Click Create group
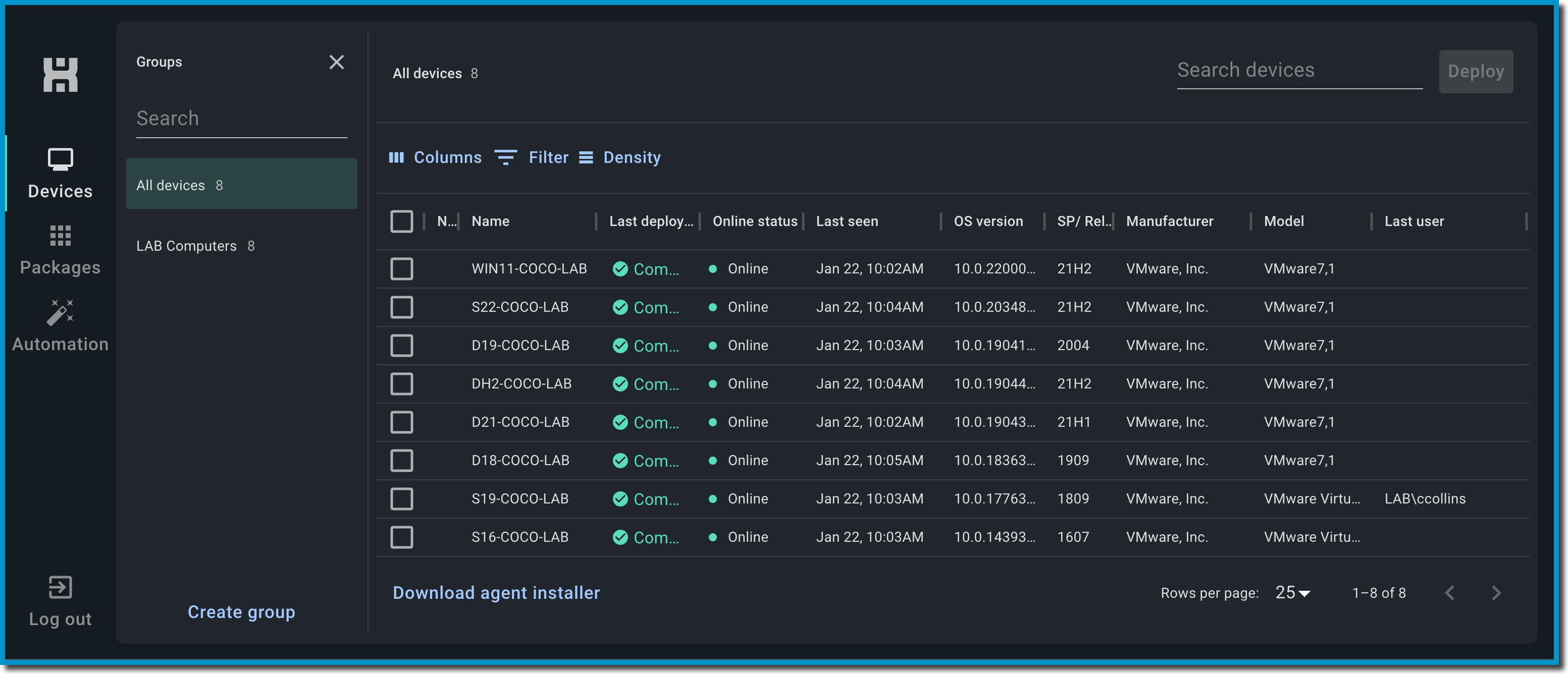This screenshot has width=1568, height=674. coord(241,612)
